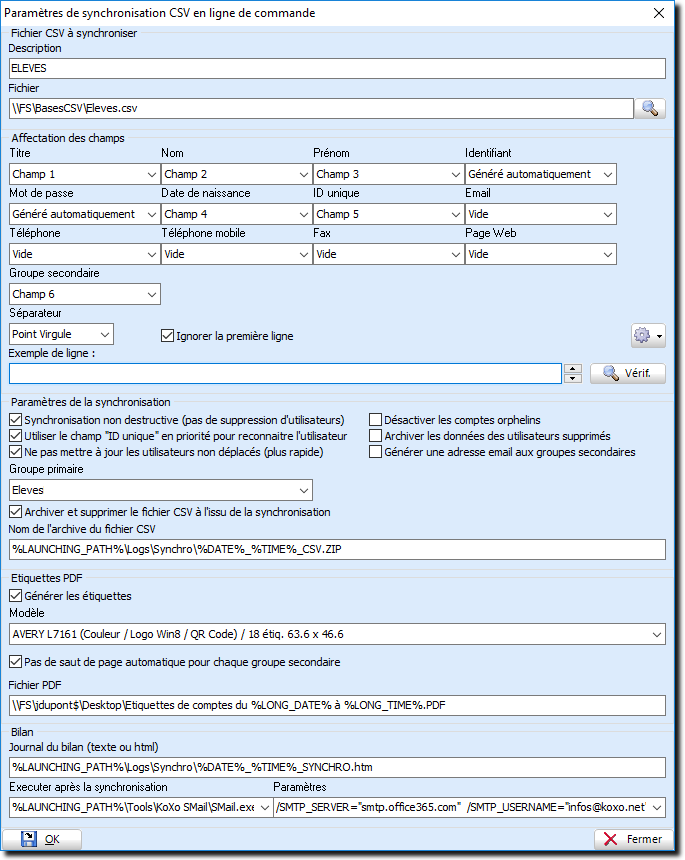The image size is (685, 860).
Task: Open the Date de naissance dropdown
Action: 237,214
